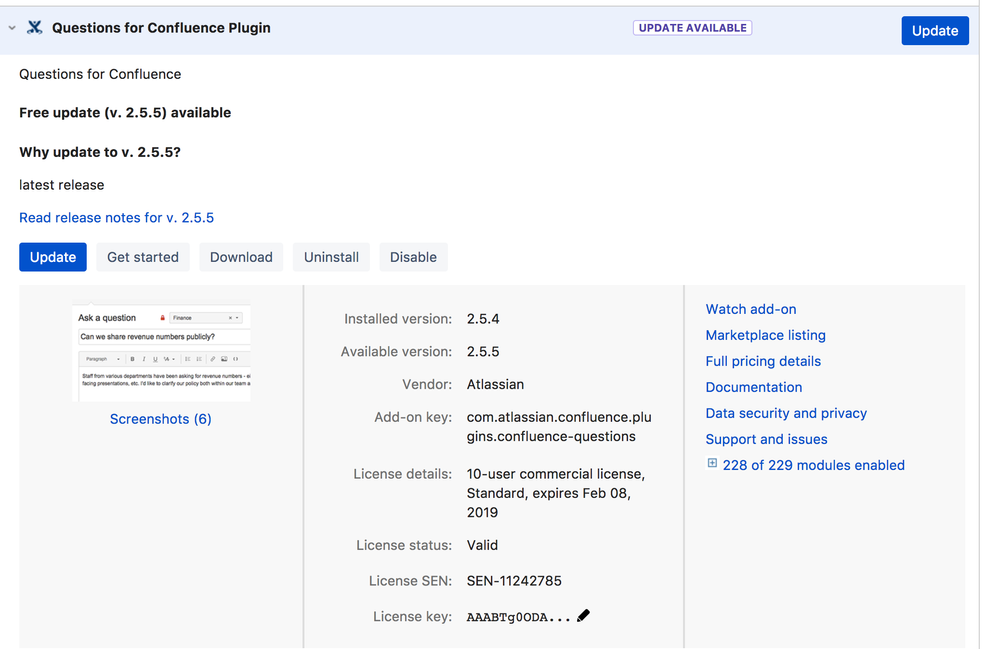Click the Questions for Confluence plugin logo icon
This screenshot has width=999, height=649.
click(x=34, y=27)
